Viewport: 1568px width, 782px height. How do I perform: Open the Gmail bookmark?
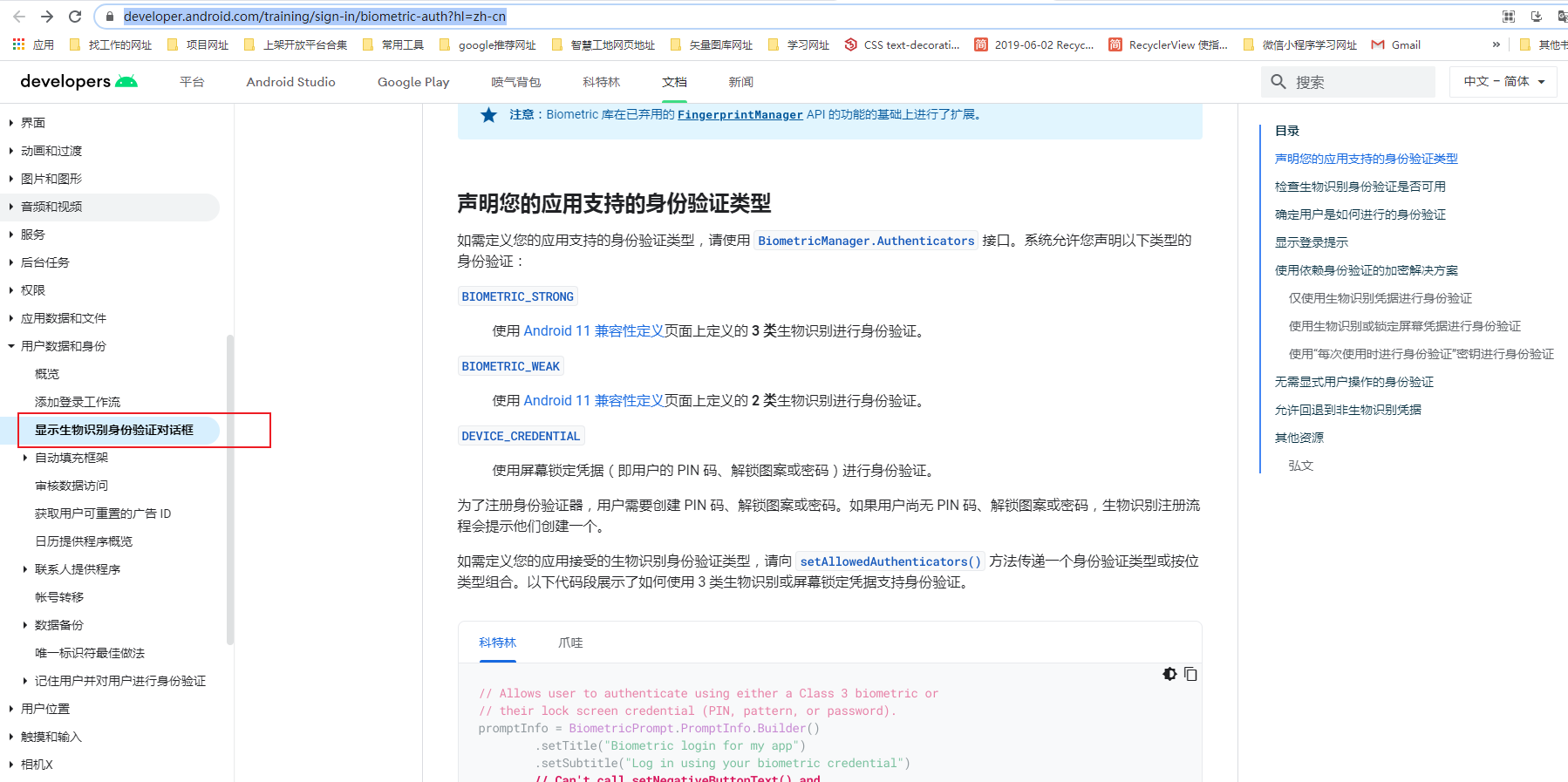pyautogui.click(x=1396, y=44)
